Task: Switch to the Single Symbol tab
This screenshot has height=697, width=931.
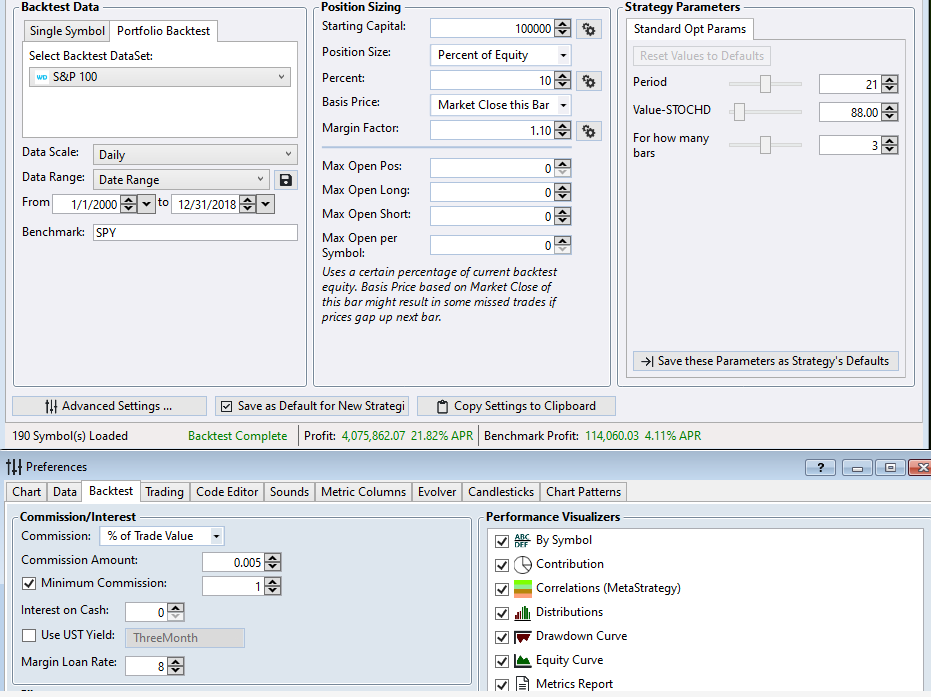Action: pos(67,31)
